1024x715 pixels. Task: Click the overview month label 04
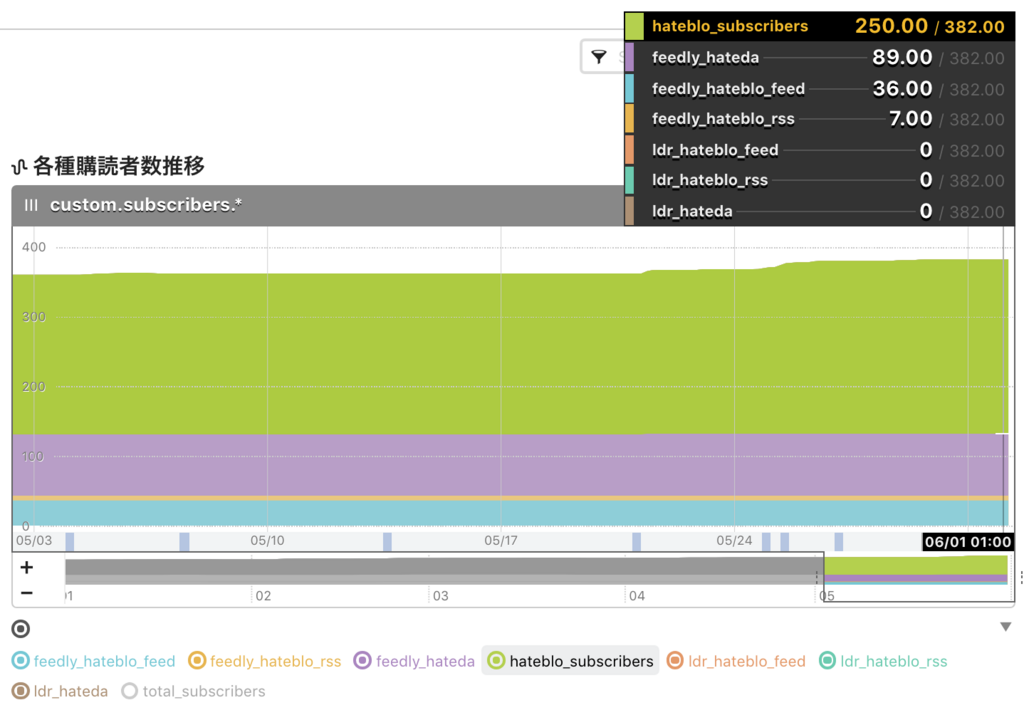pyautogui.click(x=637, y=596)
